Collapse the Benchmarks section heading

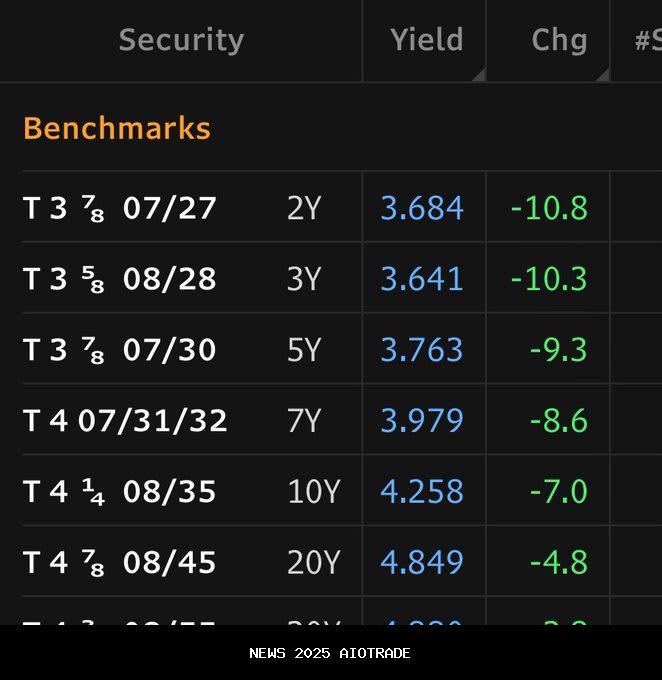pos(117,129)
